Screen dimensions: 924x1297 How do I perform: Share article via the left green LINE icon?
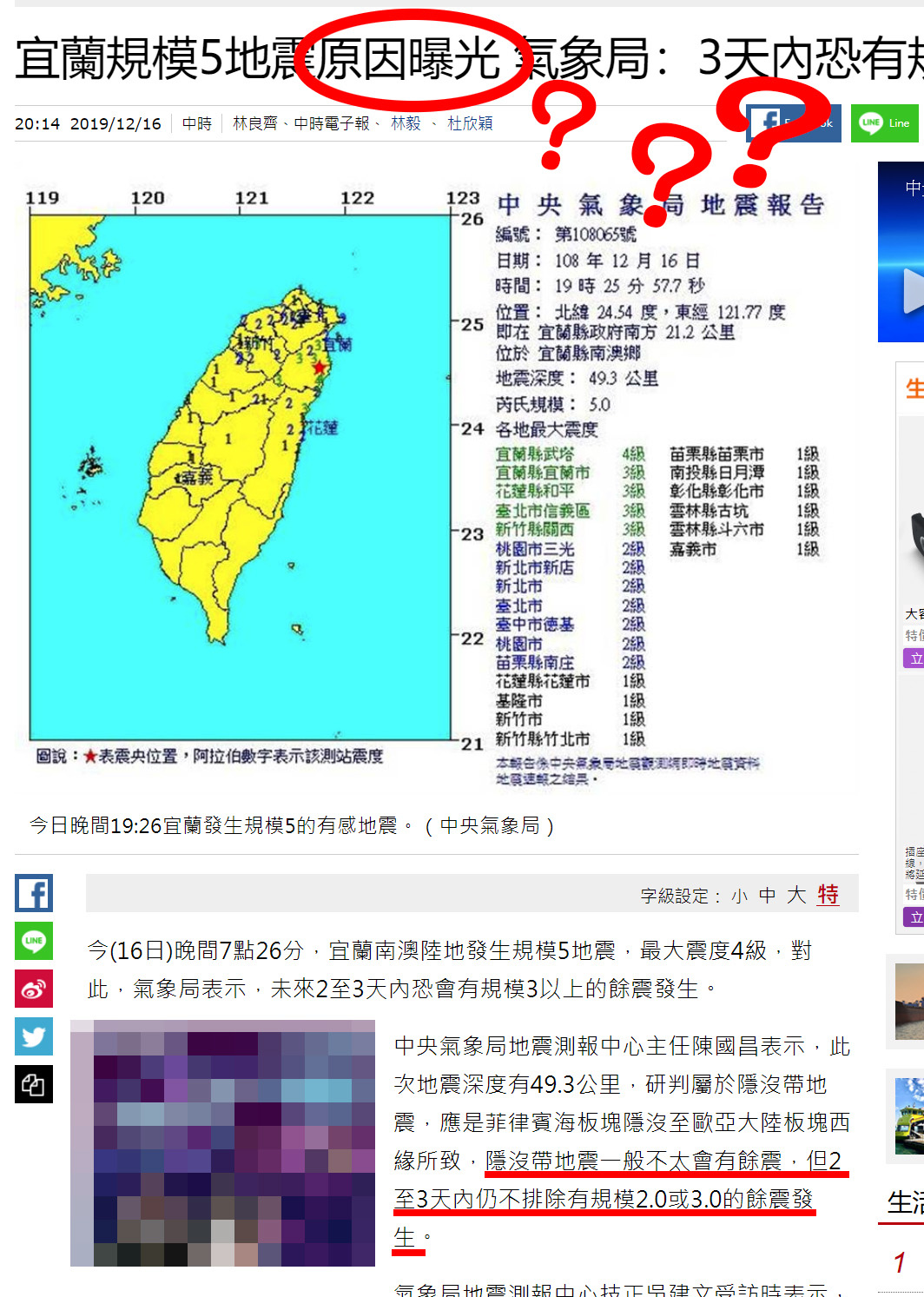click(34, 941)
